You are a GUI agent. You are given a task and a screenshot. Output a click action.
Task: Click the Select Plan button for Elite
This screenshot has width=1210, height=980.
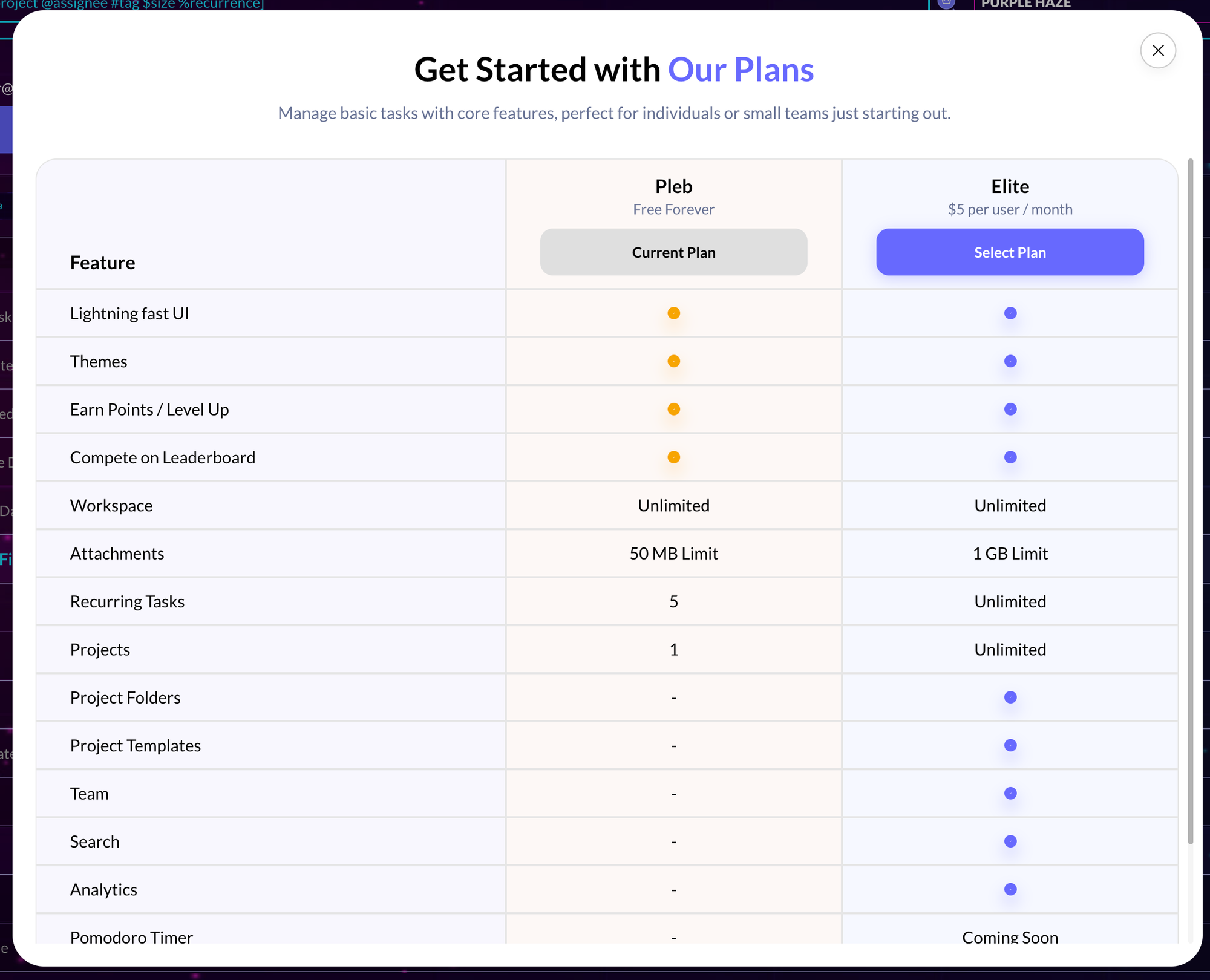click(1010, 252)
